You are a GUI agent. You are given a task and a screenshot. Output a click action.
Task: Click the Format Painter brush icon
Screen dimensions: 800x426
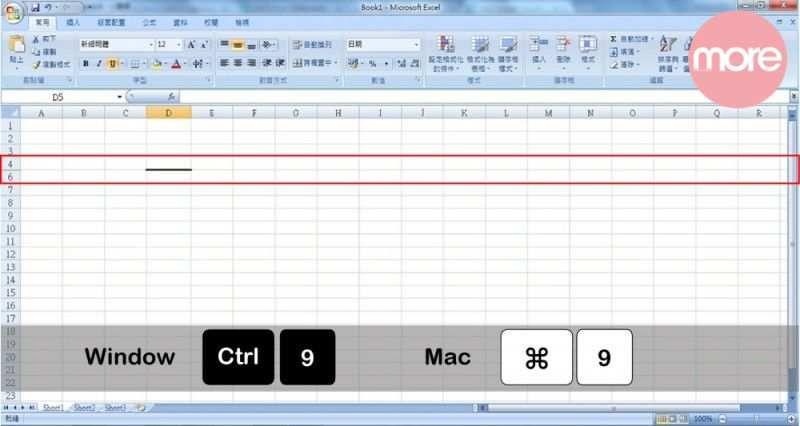[36, 65]
